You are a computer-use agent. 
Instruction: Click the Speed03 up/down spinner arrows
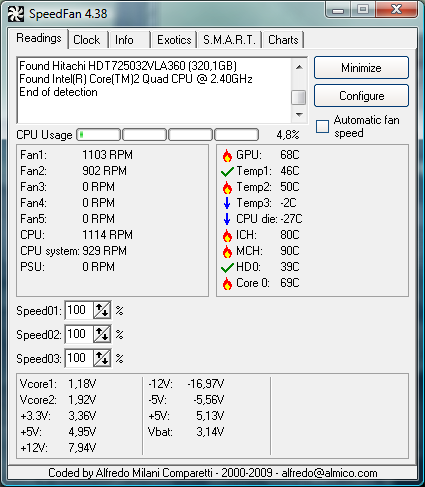pyautogui.click(x=102, y=358)
